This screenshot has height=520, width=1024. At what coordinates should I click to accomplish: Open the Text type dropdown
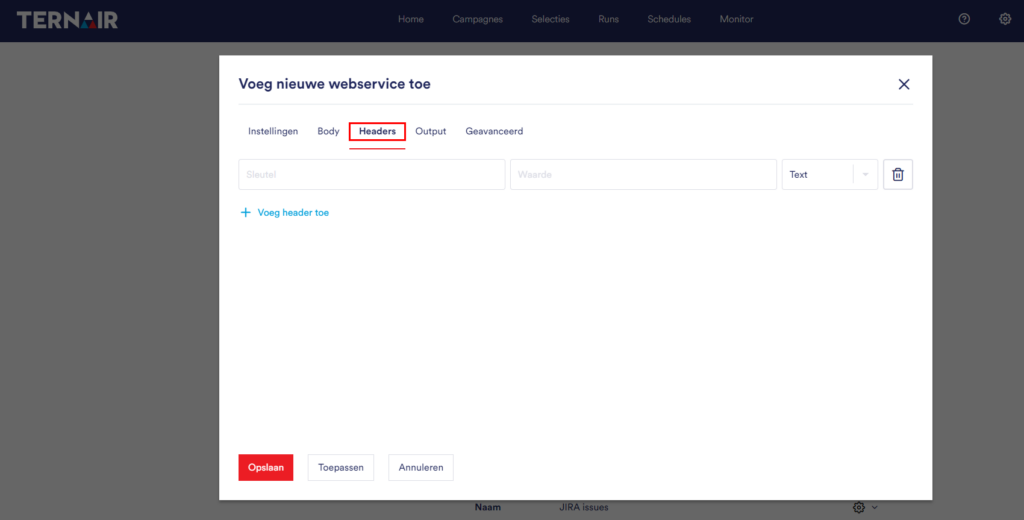point(829,174)
